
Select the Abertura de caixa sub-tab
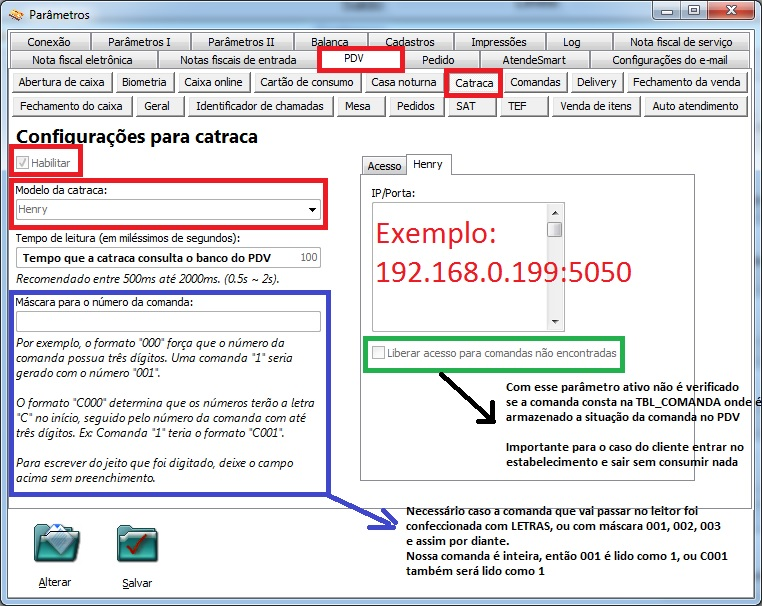point(62,82)
